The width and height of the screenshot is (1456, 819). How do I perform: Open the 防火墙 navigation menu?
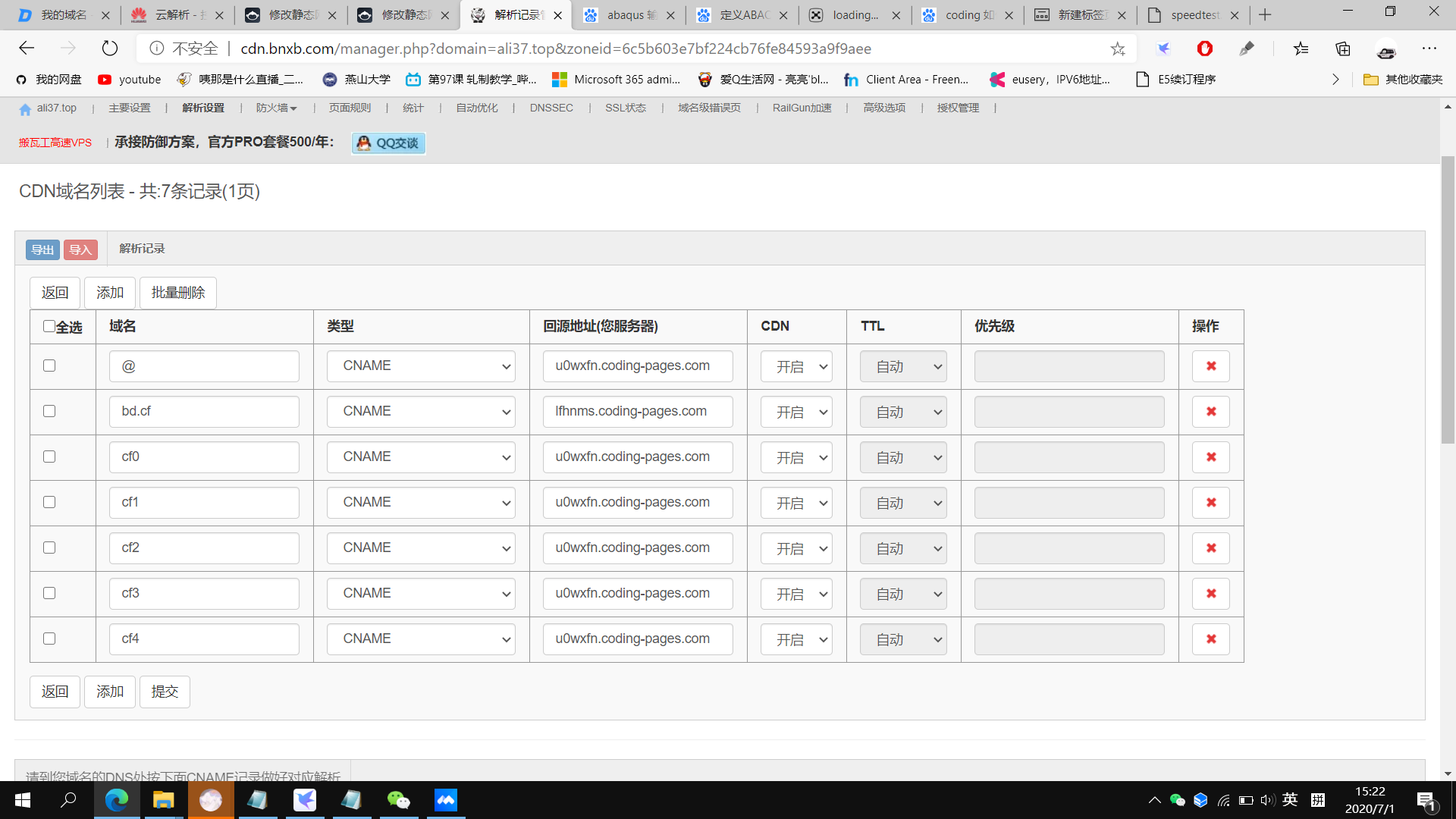276,108
